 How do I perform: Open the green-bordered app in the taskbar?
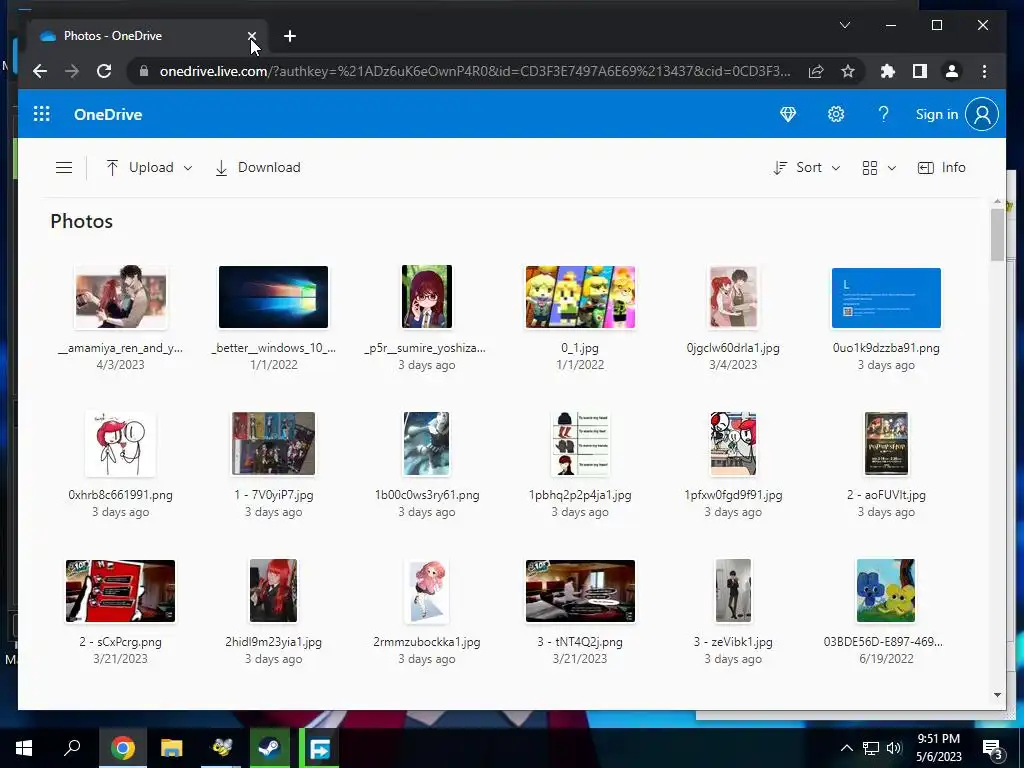coord(319,748)
